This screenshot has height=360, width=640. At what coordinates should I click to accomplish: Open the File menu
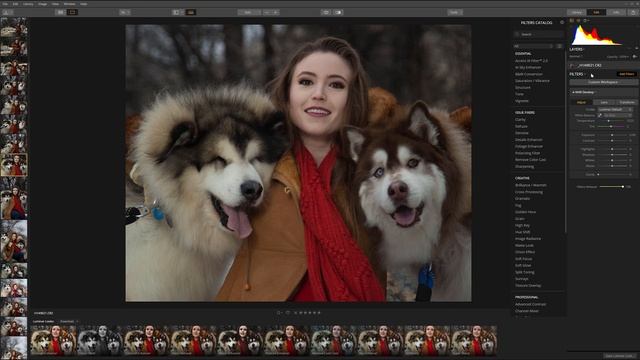[x=5, y=4]
